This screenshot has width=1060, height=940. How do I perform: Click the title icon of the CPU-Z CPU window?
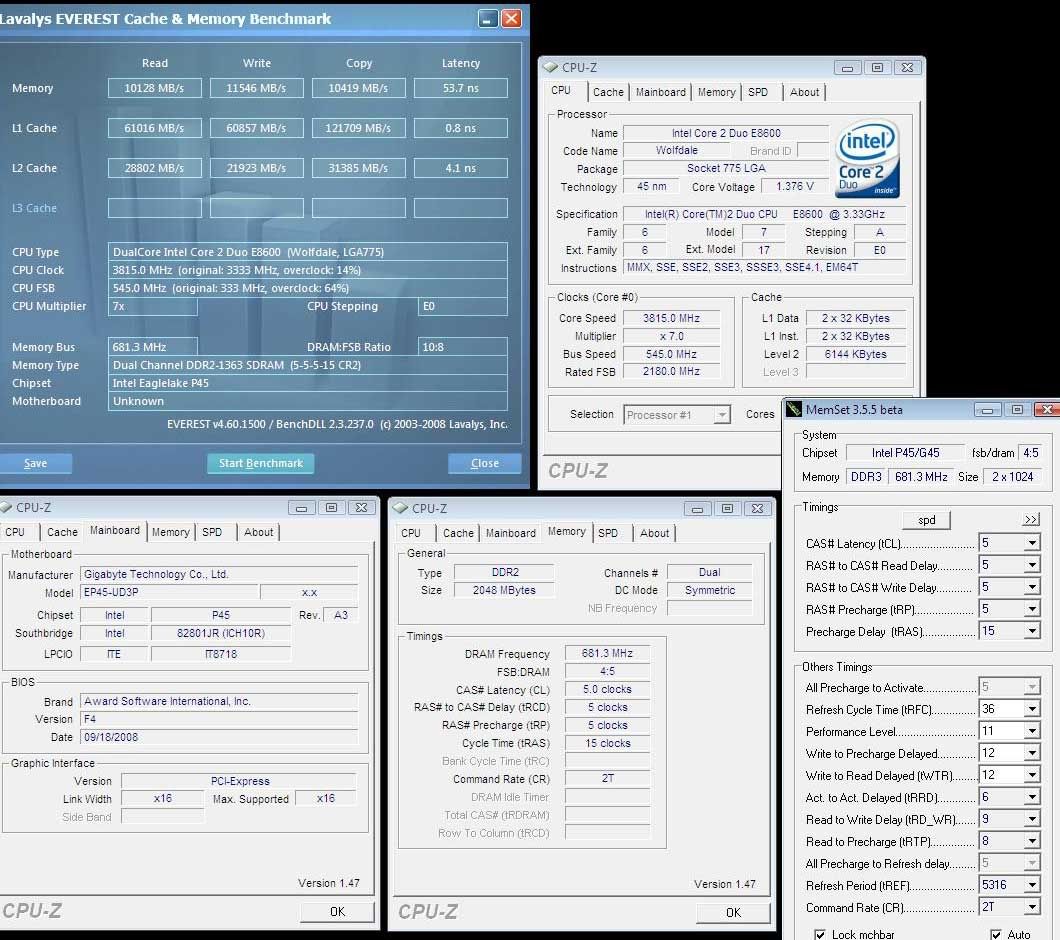pos(550,67)
